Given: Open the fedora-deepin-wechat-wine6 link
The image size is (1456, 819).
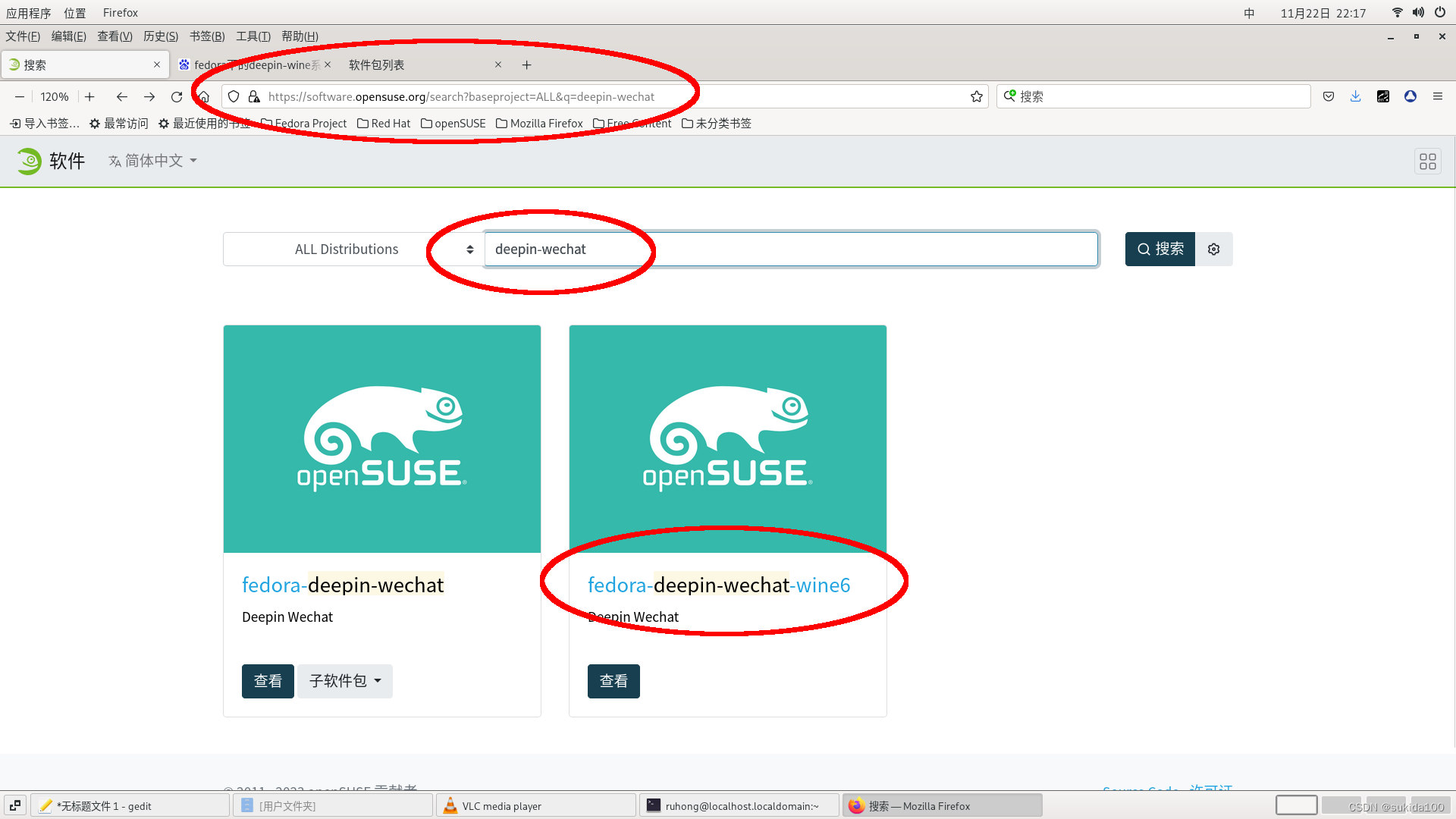Looking at the screenshot, I should [718, 585].
